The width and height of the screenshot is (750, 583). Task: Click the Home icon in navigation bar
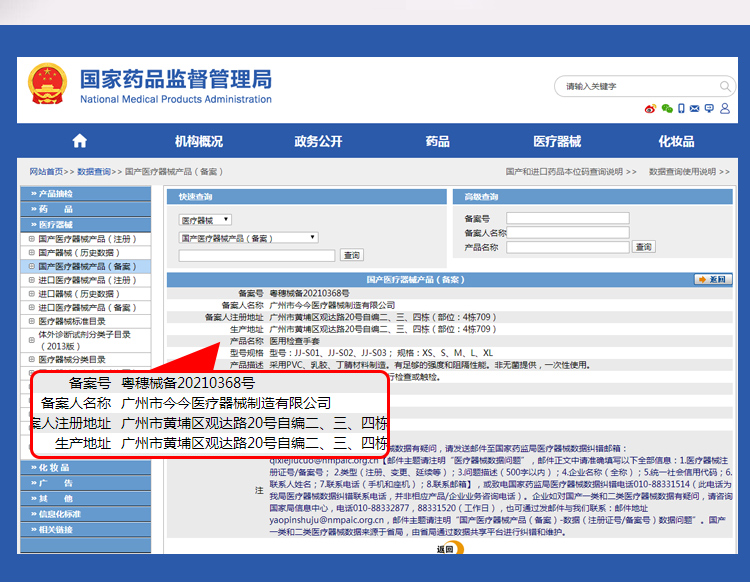80,141
